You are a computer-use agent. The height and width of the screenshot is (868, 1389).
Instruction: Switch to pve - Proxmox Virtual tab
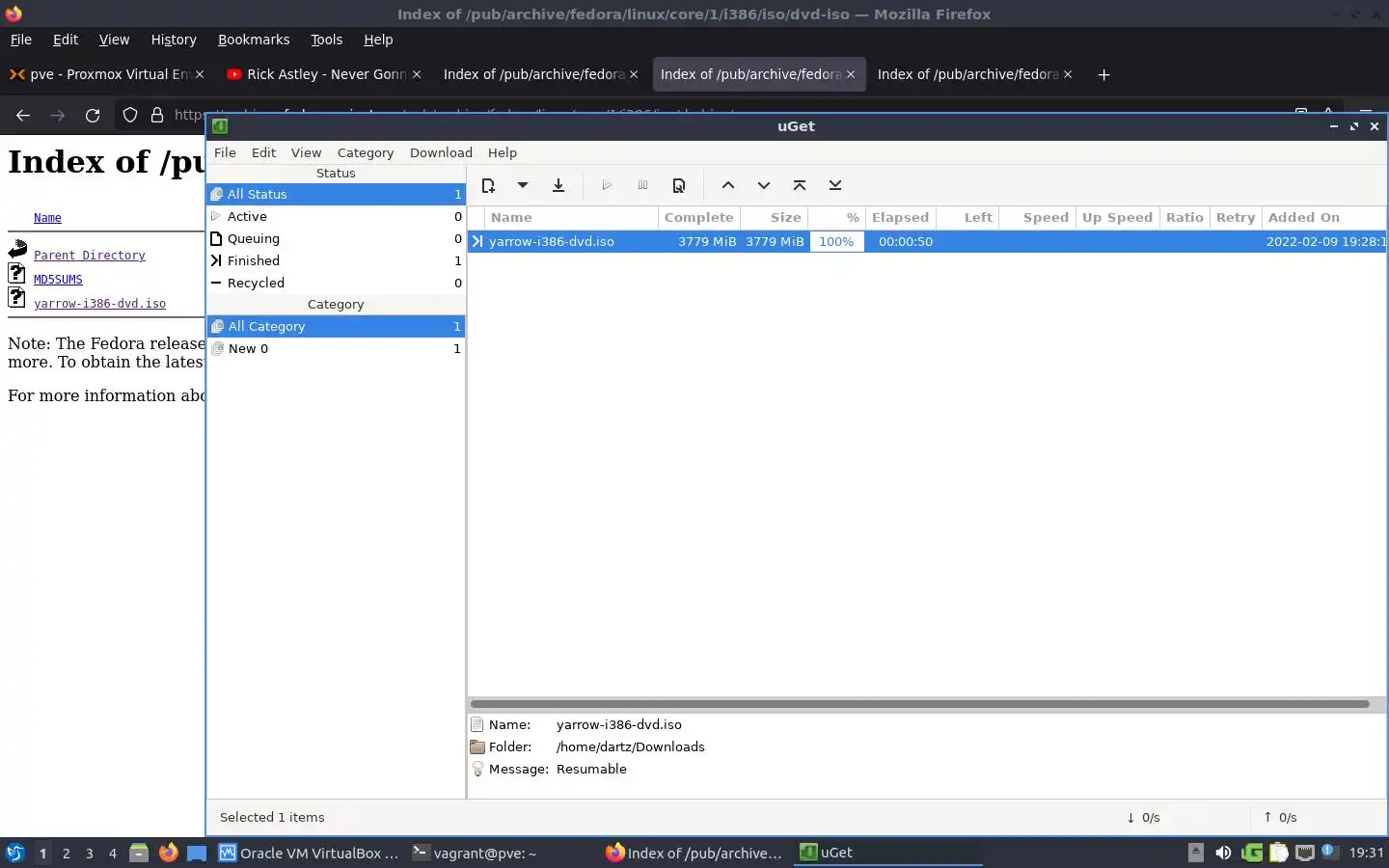click(105, 74)
